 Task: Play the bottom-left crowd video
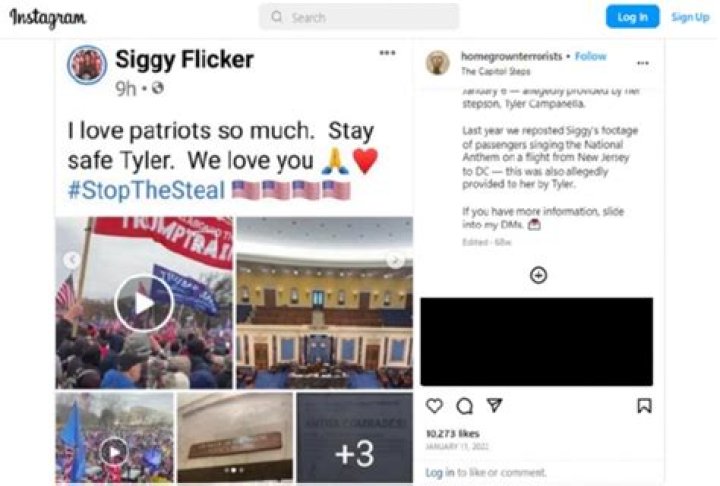[114, 452]
